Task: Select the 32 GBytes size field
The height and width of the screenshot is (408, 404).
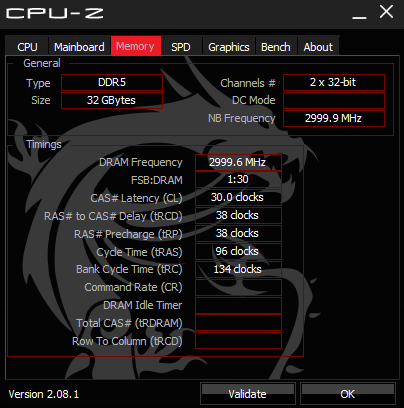Action: 112,100
